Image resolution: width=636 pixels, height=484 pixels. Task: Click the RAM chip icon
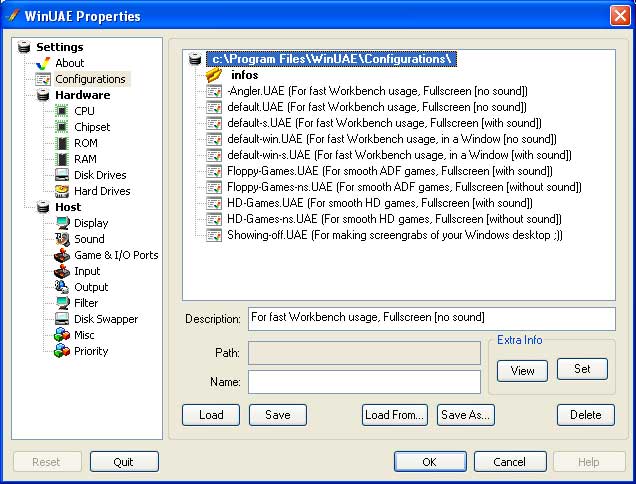pyautogui.click(x=62, y=159)
